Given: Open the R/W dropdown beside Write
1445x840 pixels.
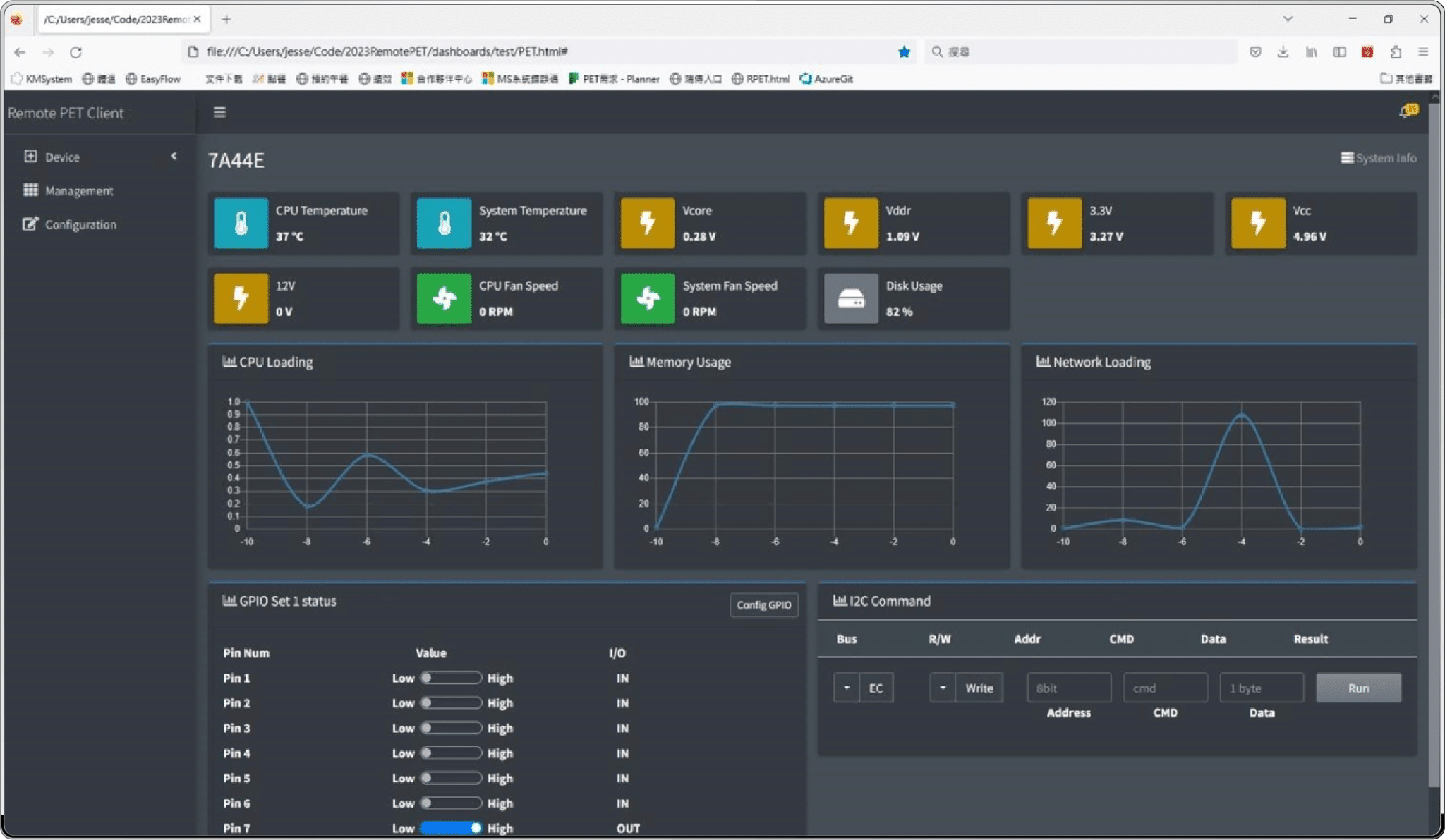Looking at the screenshot, I should click(943, 687).
